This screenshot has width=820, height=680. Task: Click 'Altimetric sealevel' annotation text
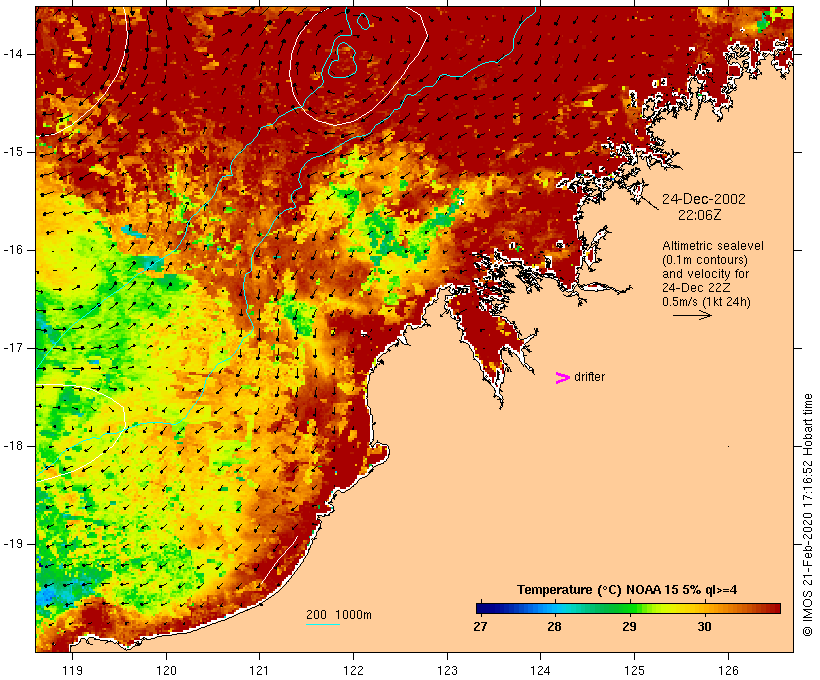pyautogui.click(x=713, y=246)
